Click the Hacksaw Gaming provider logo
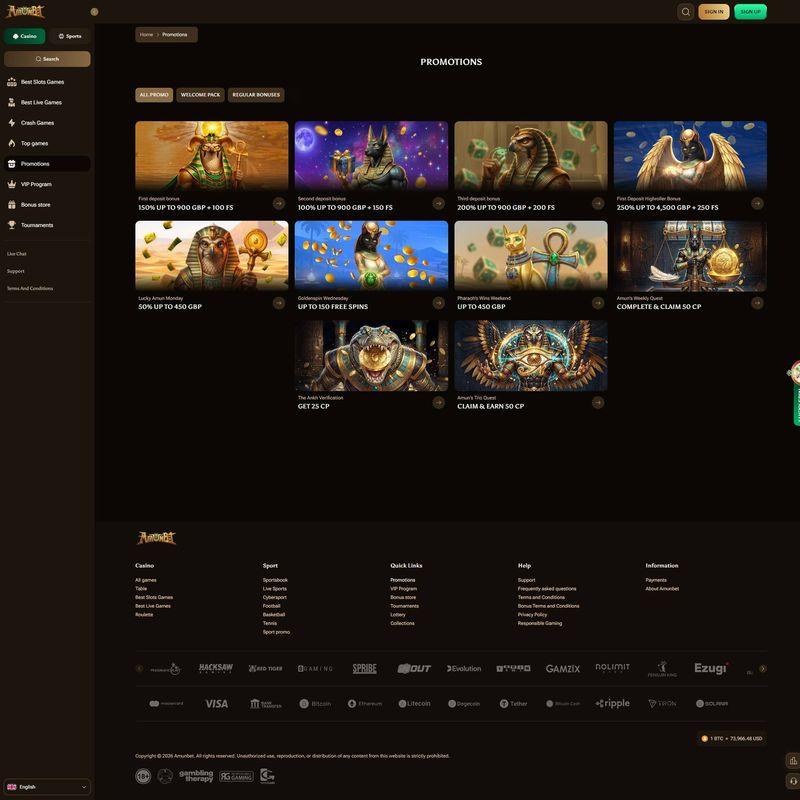The width and height of the screenshot is (800, 800). (215, 668)
